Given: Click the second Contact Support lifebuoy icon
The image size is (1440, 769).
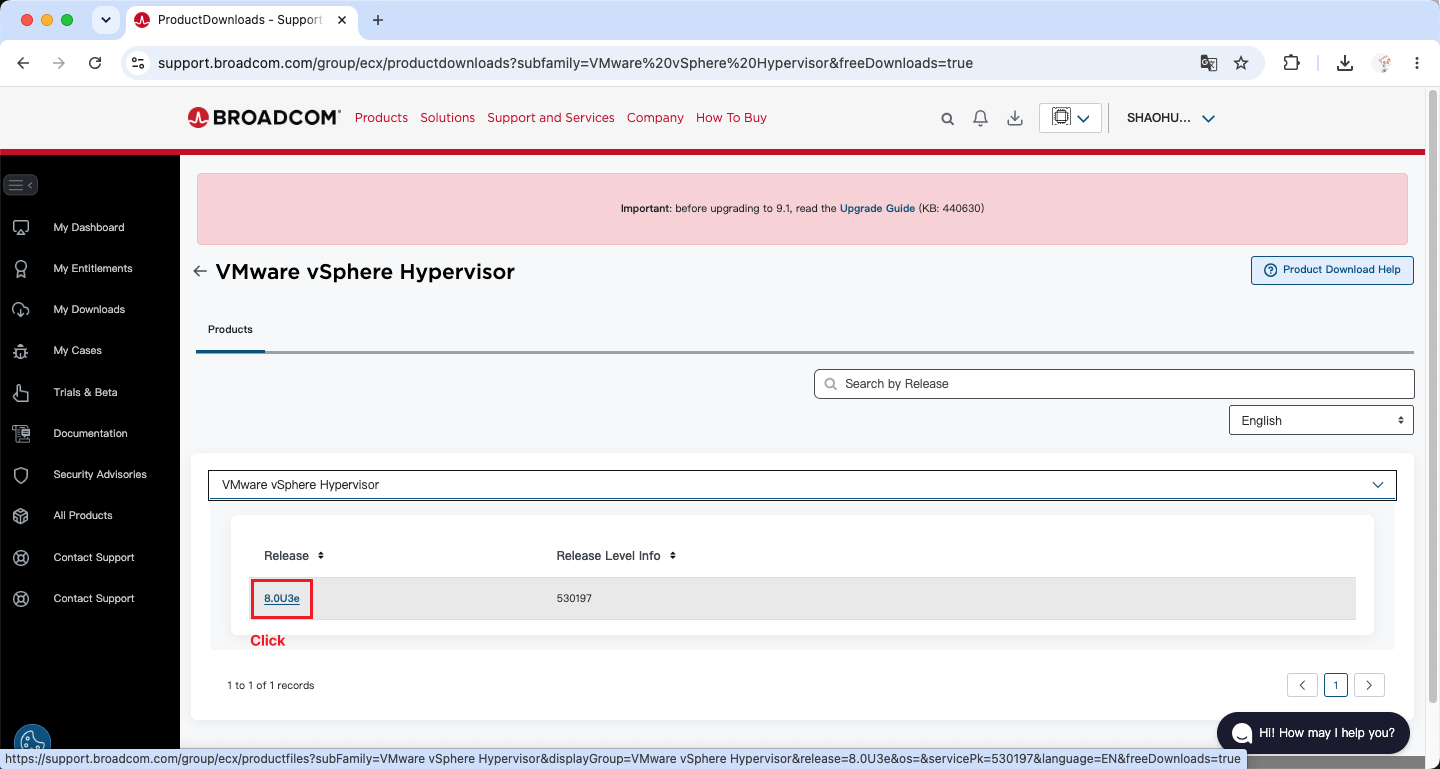Looking at the screenshot, I should pos(20,599).
